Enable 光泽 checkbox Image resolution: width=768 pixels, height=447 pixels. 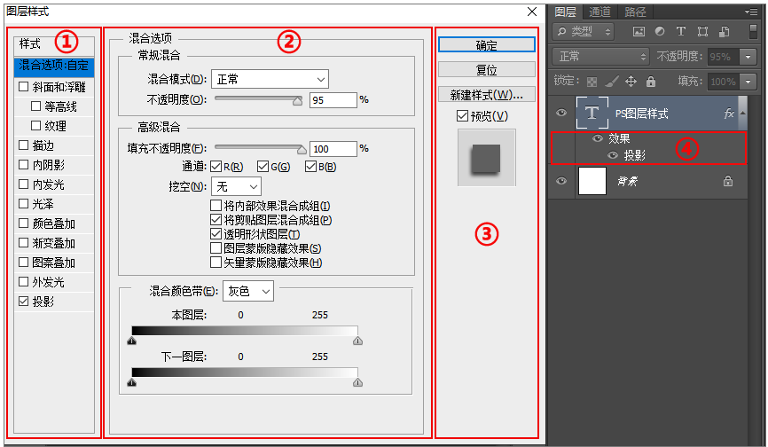24,204
